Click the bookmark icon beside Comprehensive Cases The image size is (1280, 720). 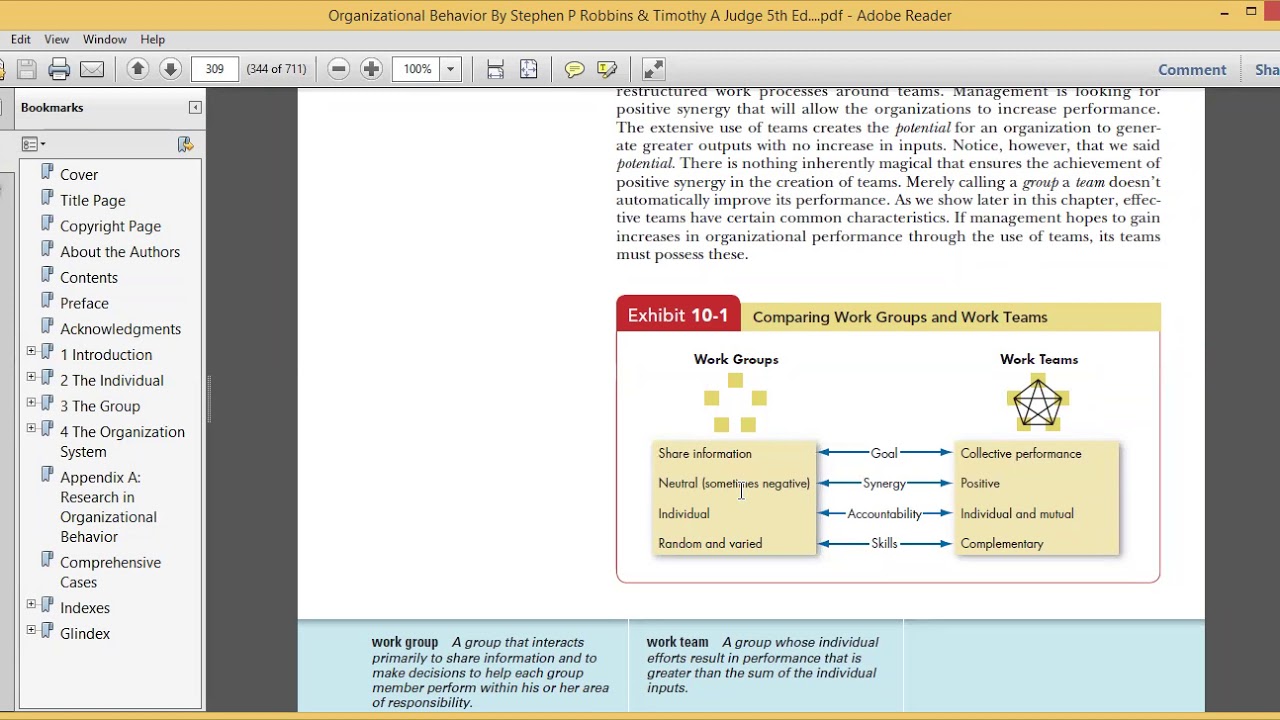(47, 560)
